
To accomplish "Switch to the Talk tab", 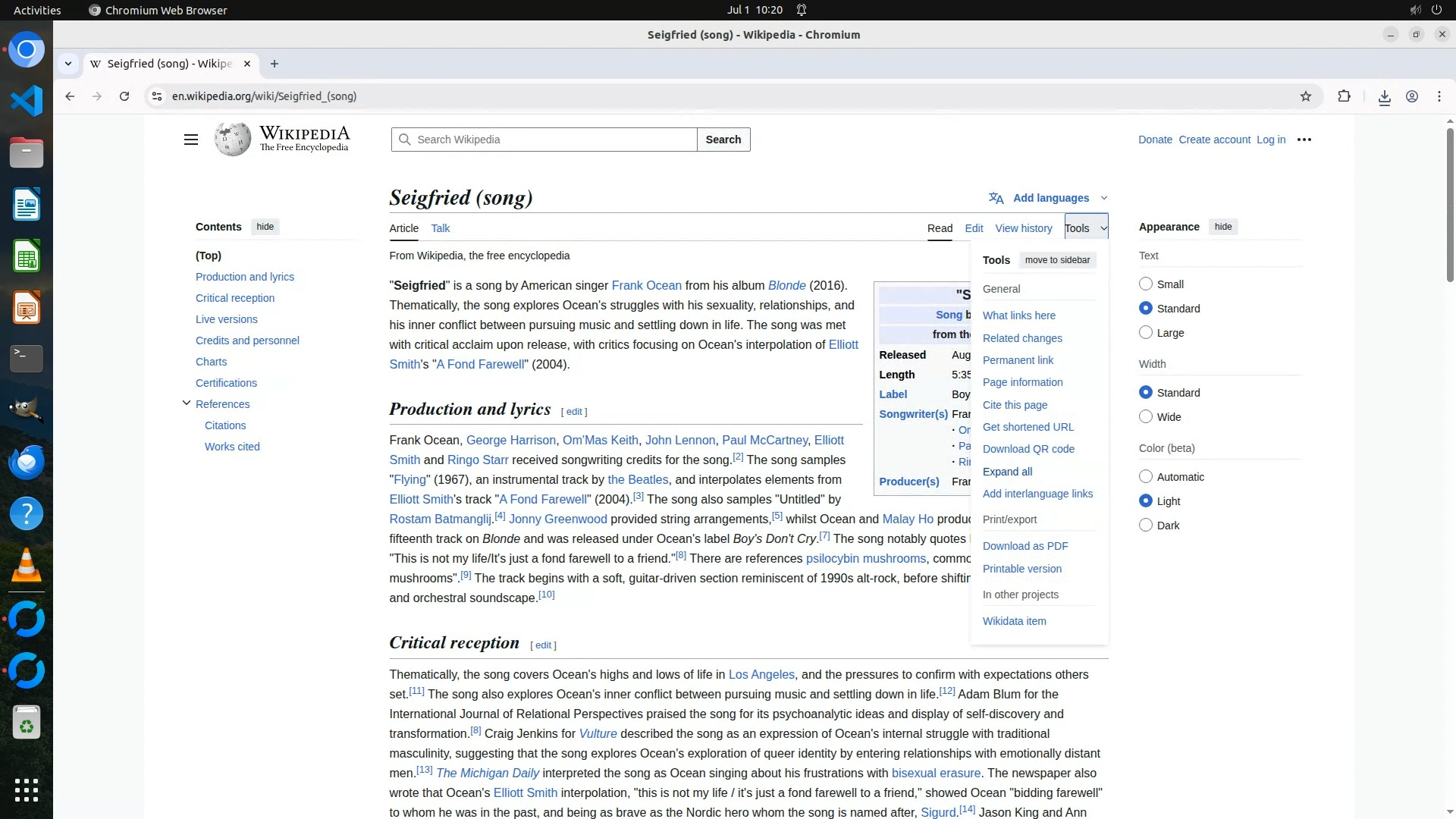I will 440,228.
